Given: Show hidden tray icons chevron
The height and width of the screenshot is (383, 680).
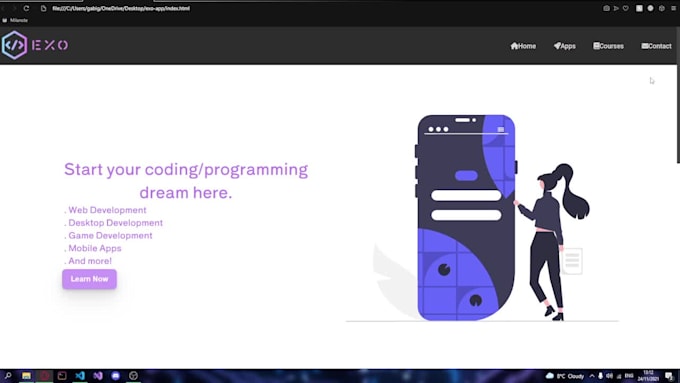Looking at the screenshot, I should coord(592,376).
